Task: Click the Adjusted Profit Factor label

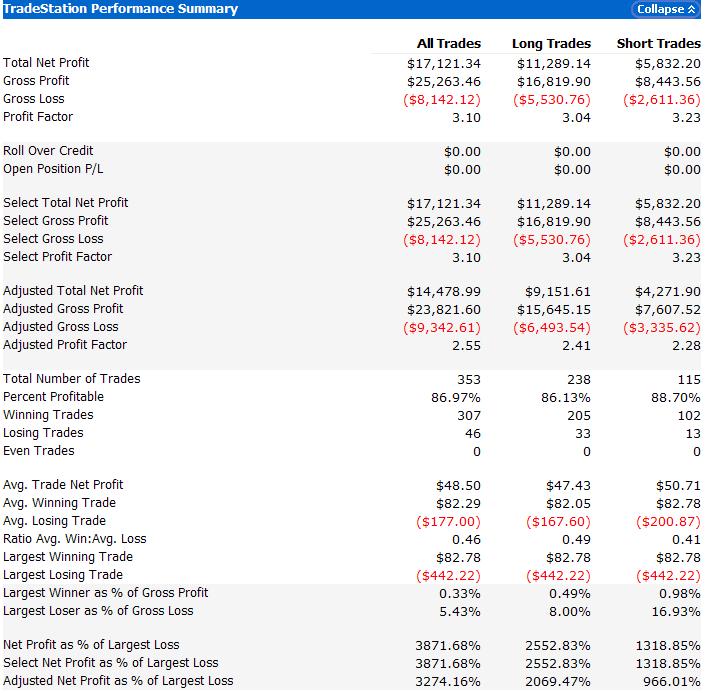Action: tap(65, 345)
